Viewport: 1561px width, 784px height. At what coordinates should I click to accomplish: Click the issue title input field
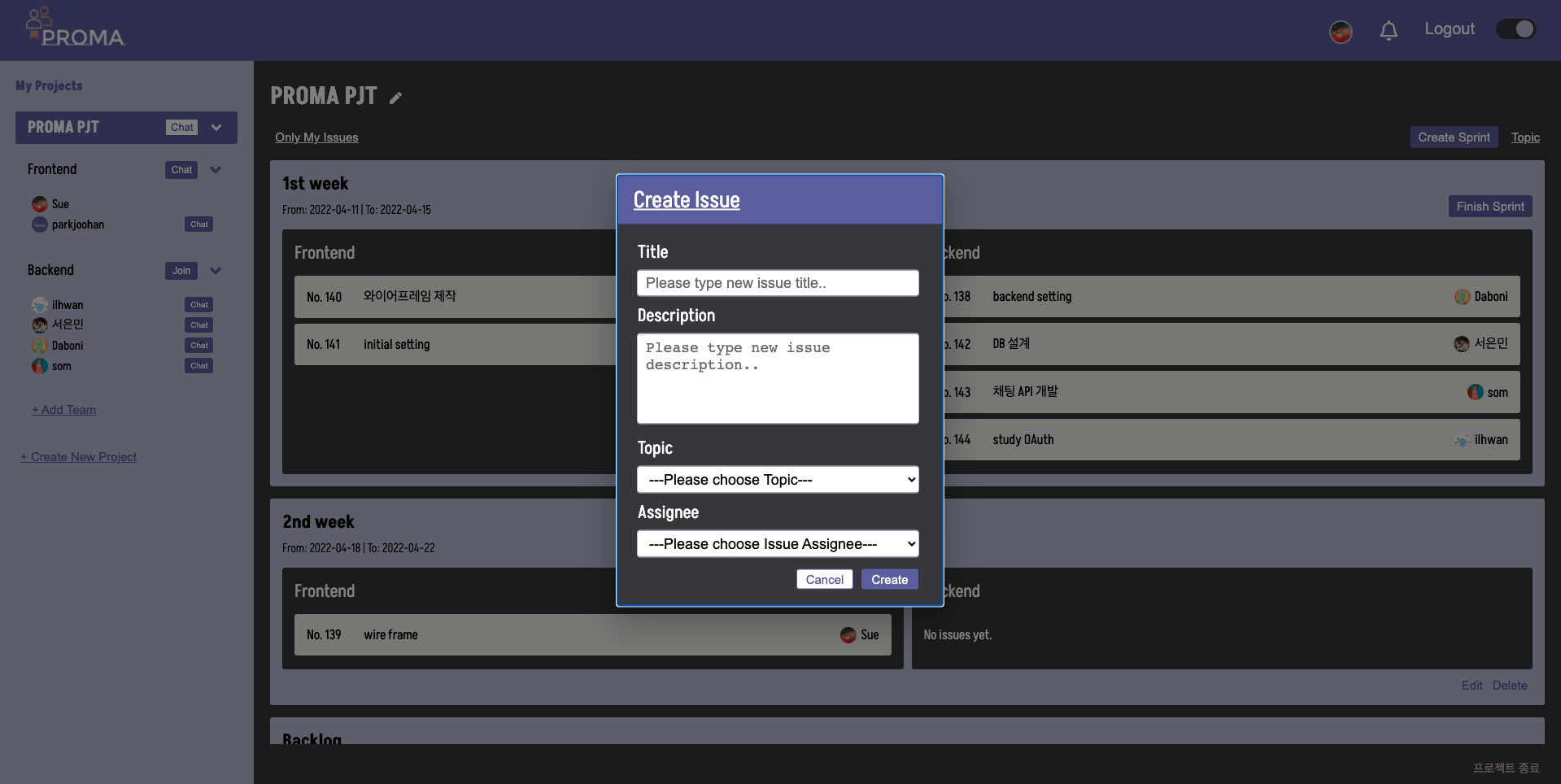pos(777,282)
